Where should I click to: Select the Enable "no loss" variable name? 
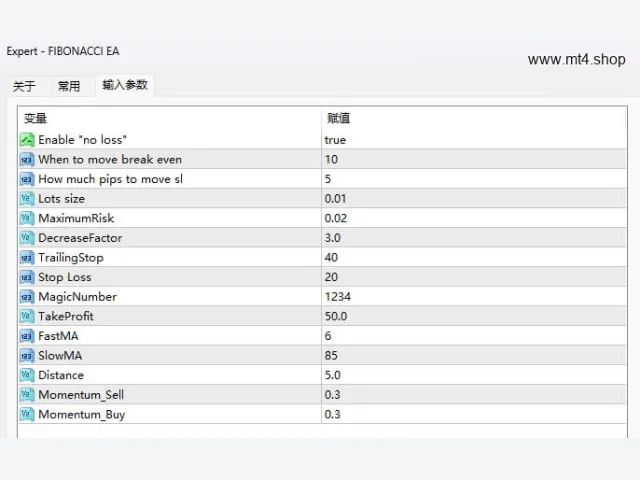82,140
